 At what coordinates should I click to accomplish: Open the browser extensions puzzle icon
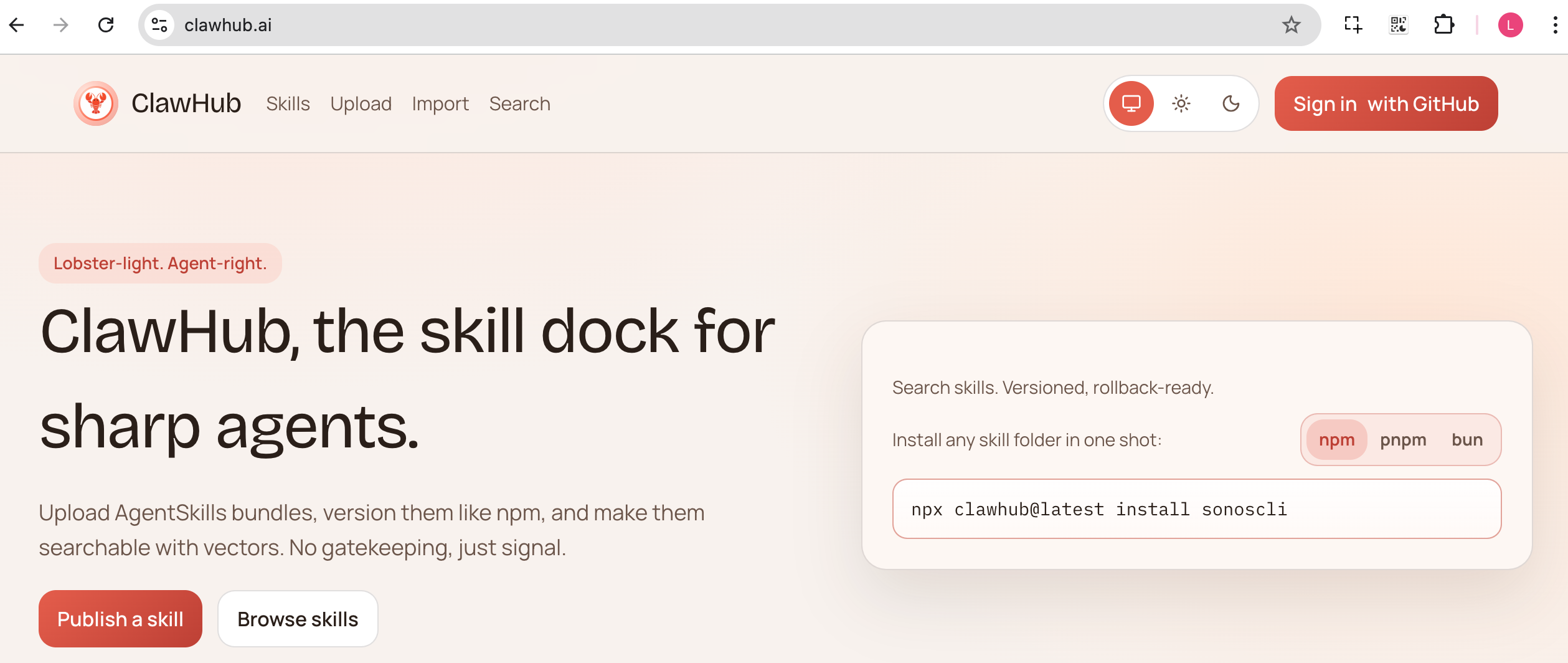(x=1445, y=25)
